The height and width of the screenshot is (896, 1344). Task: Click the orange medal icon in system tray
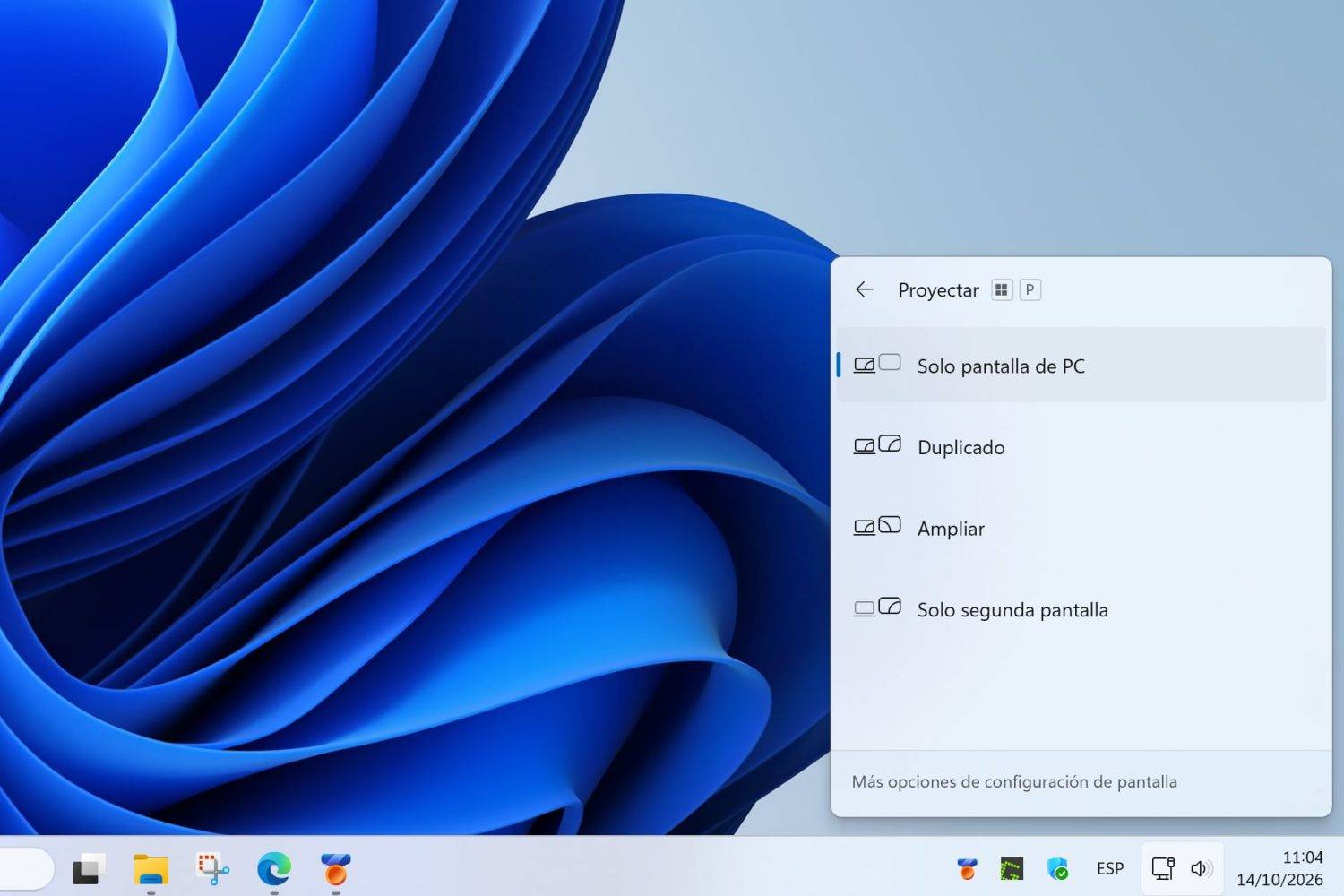(967, 868)
